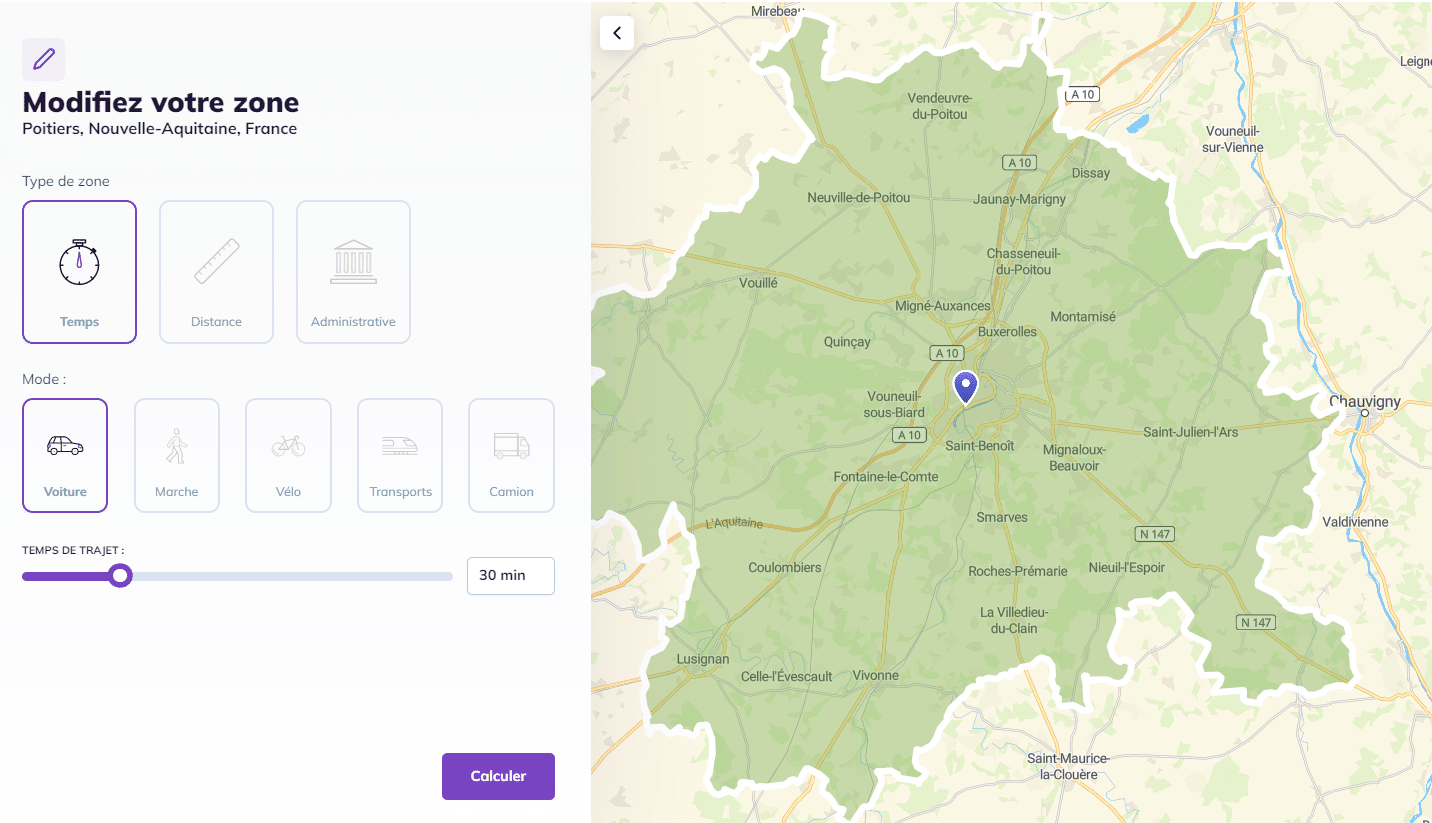1432x823 pixels.
Task: Pick the Camion truck mode
Action: tap(511, 456)
